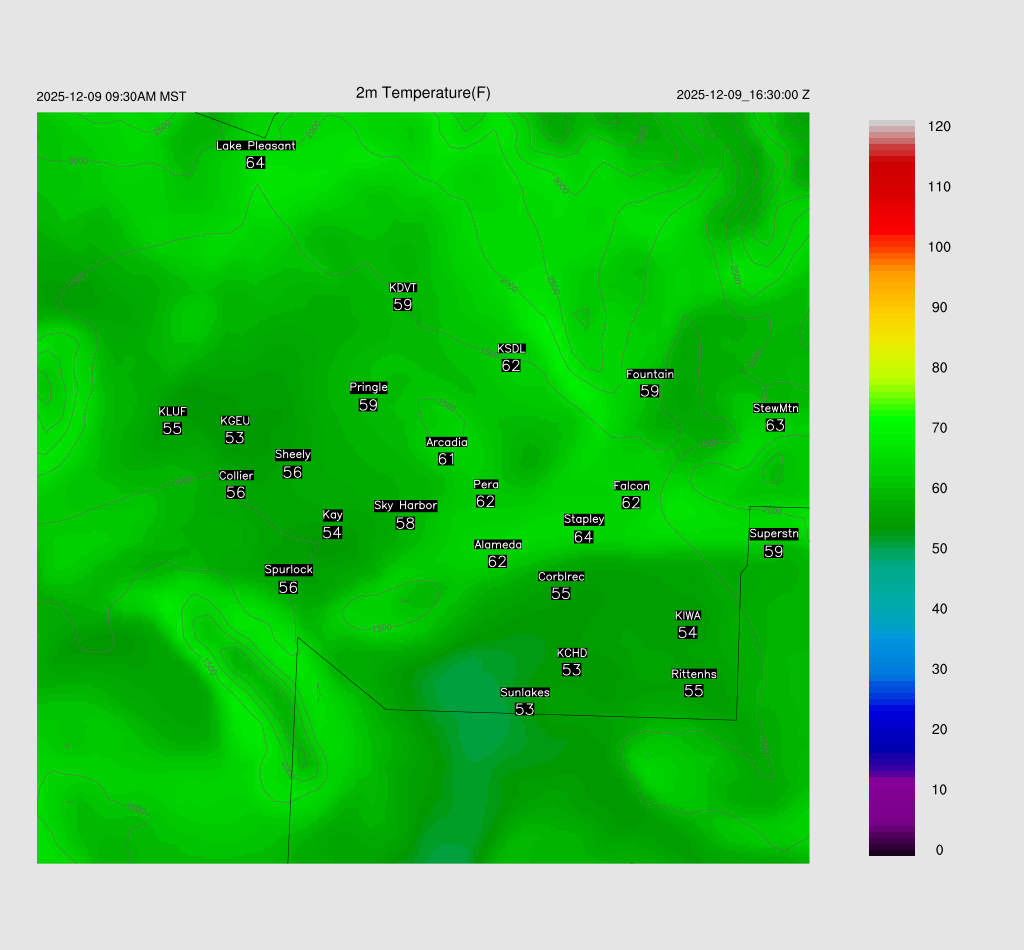Screen dimensions: 1024x950
Task: Click the Fountain station marker
Action: pos(650,391)
